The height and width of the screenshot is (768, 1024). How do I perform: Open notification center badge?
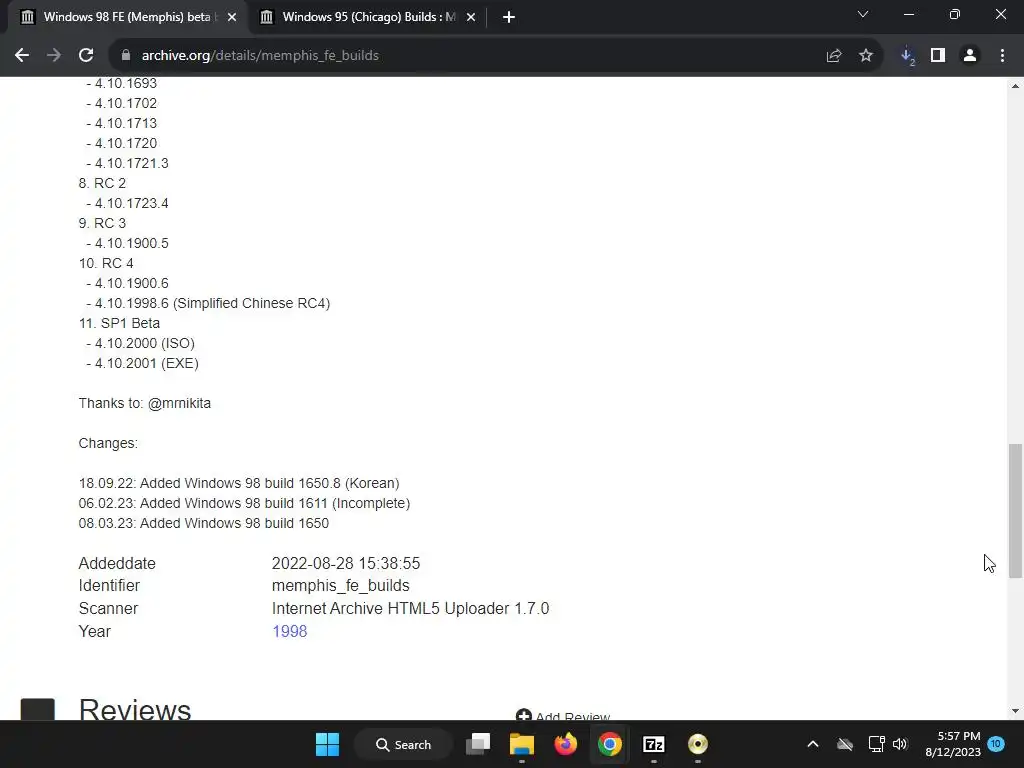(x=995, y=744)
